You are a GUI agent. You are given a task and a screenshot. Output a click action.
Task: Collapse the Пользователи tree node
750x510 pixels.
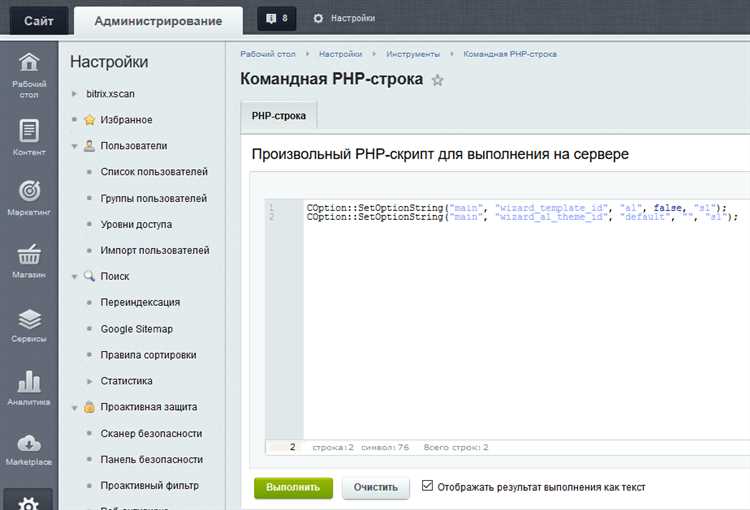tap(74, 146)
